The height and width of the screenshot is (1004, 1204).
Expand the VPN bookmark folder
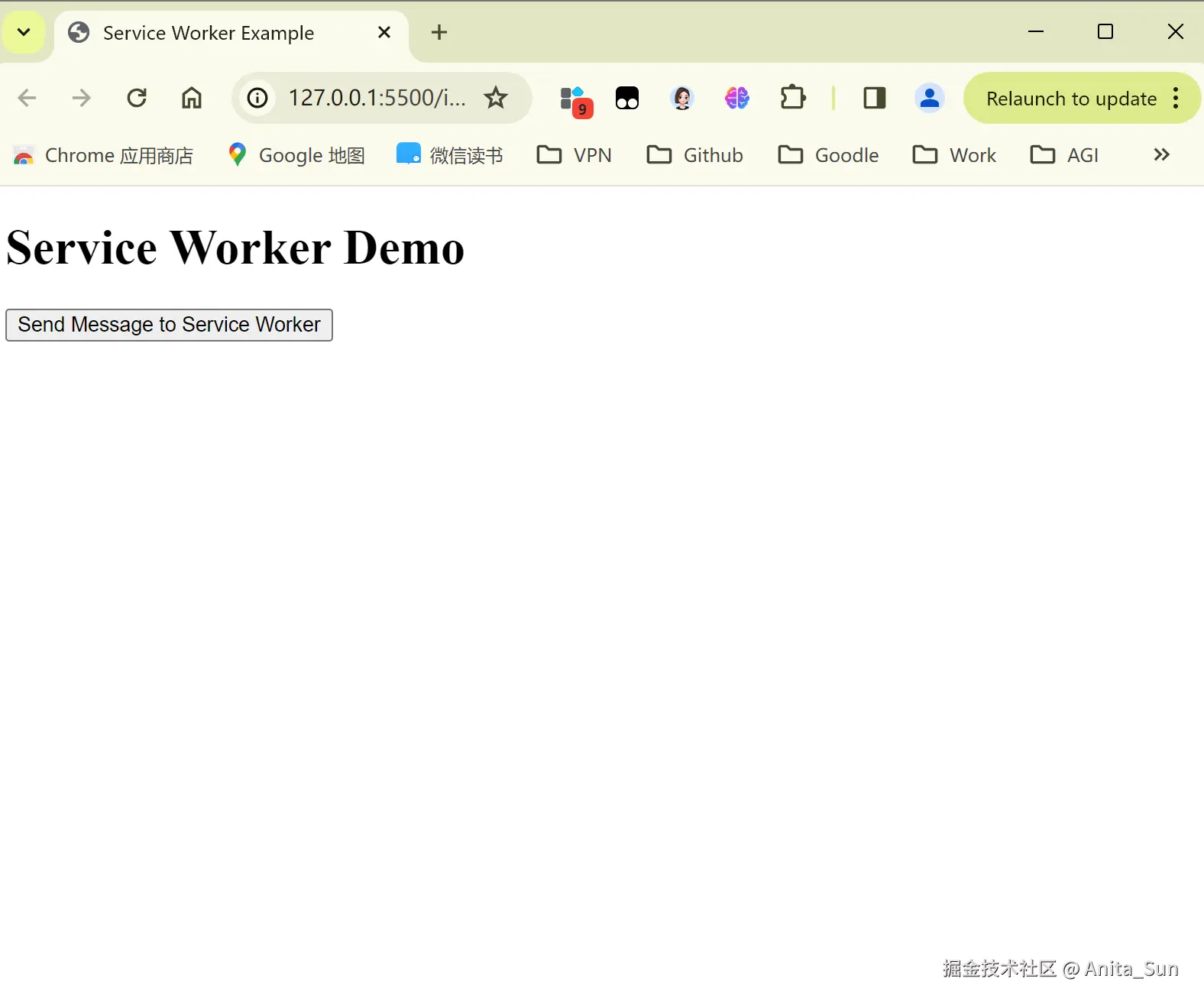tap(574, 155)
